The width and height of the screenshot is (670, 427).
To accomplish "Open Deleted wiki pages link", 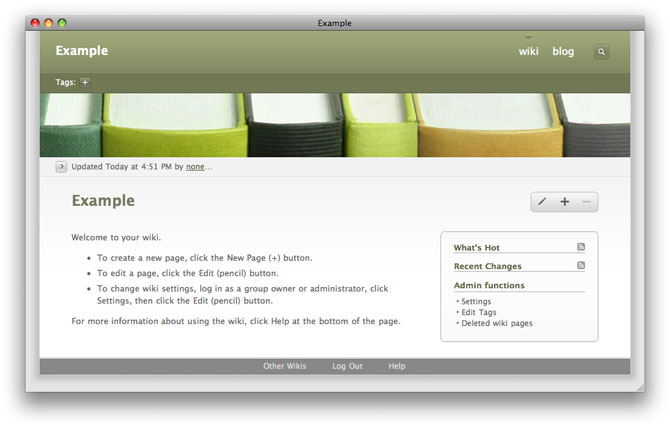I will tap(497, 323).
